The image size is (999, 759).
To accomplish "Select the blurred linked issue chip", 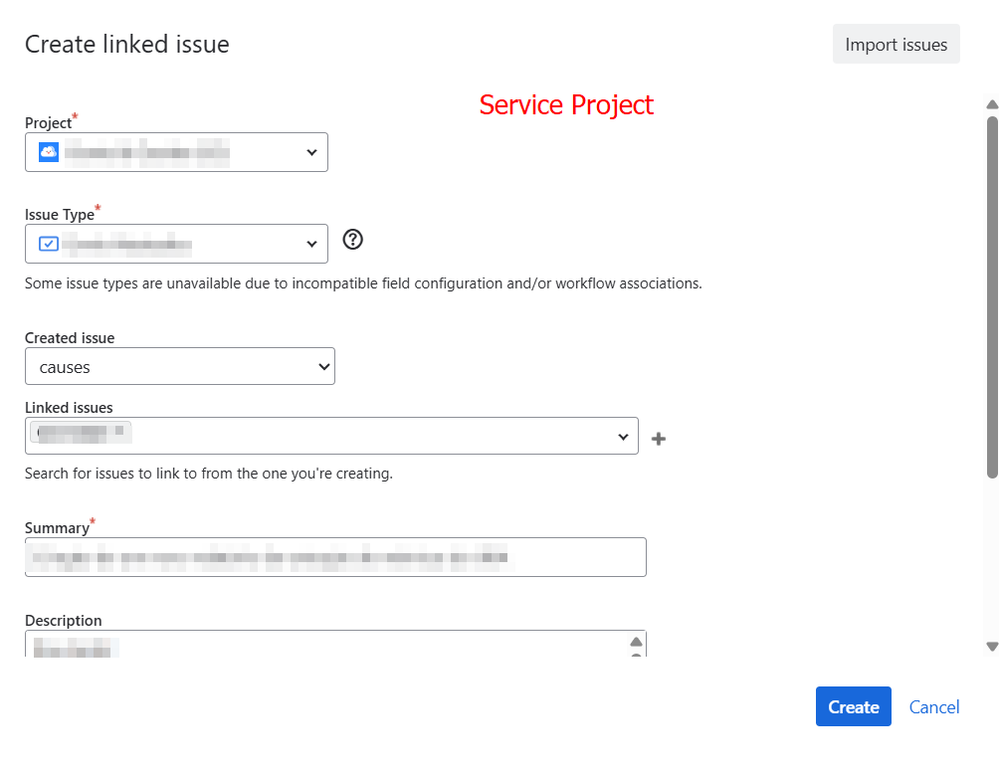I will [x=81, y=433].
